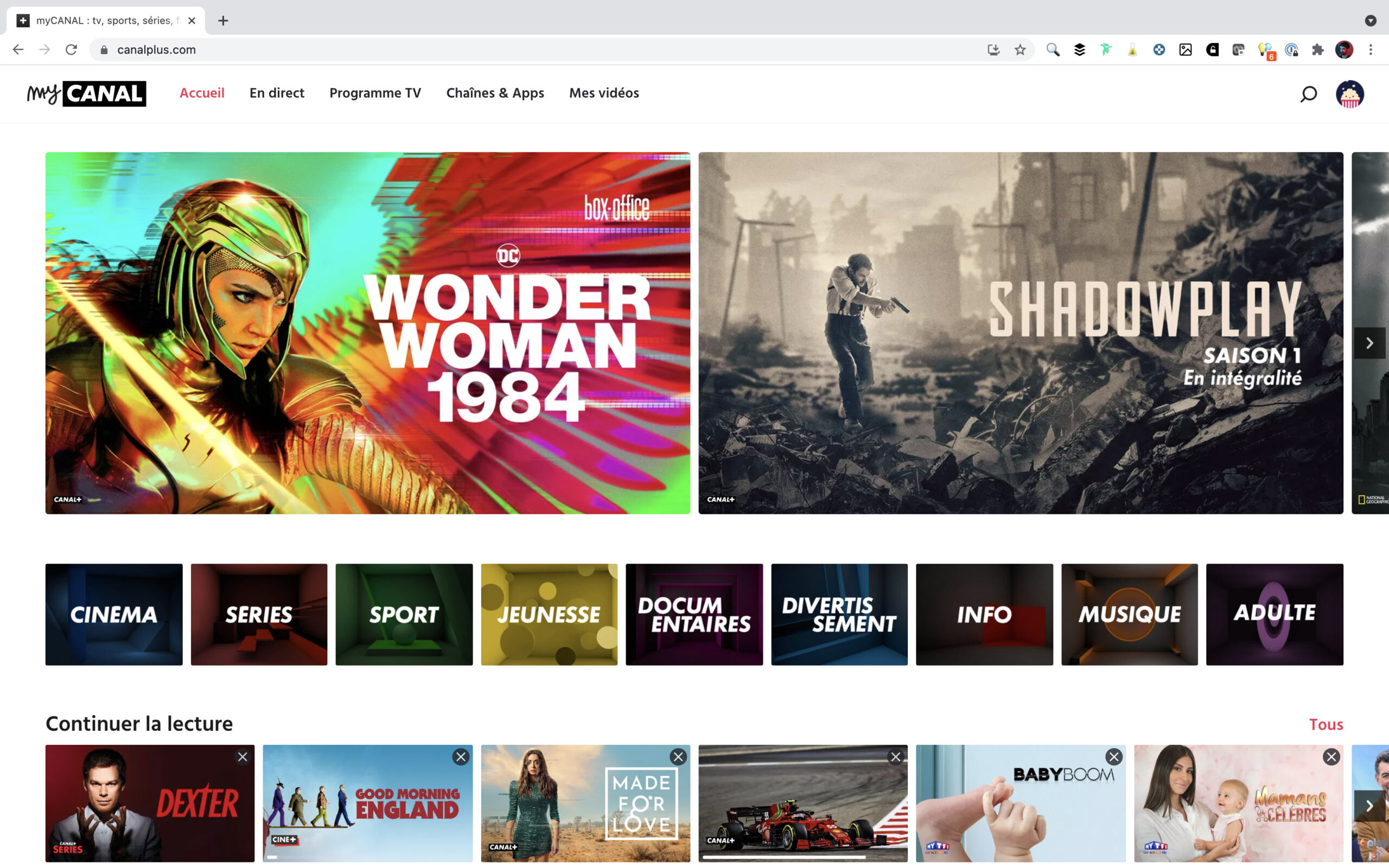Resume watching Made for Love
1389x868 pixels.
[x=585, y=803]
